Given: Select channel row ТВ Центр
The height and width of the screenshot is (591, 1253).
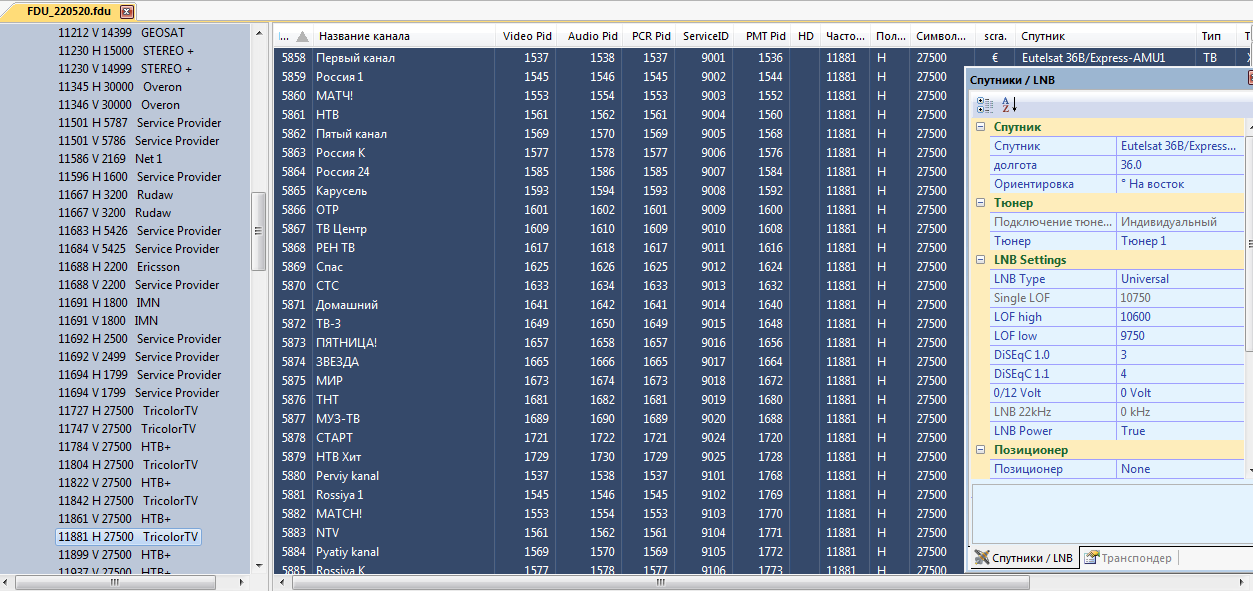Looking at the screenshot, I should click(x=622, y=229).
